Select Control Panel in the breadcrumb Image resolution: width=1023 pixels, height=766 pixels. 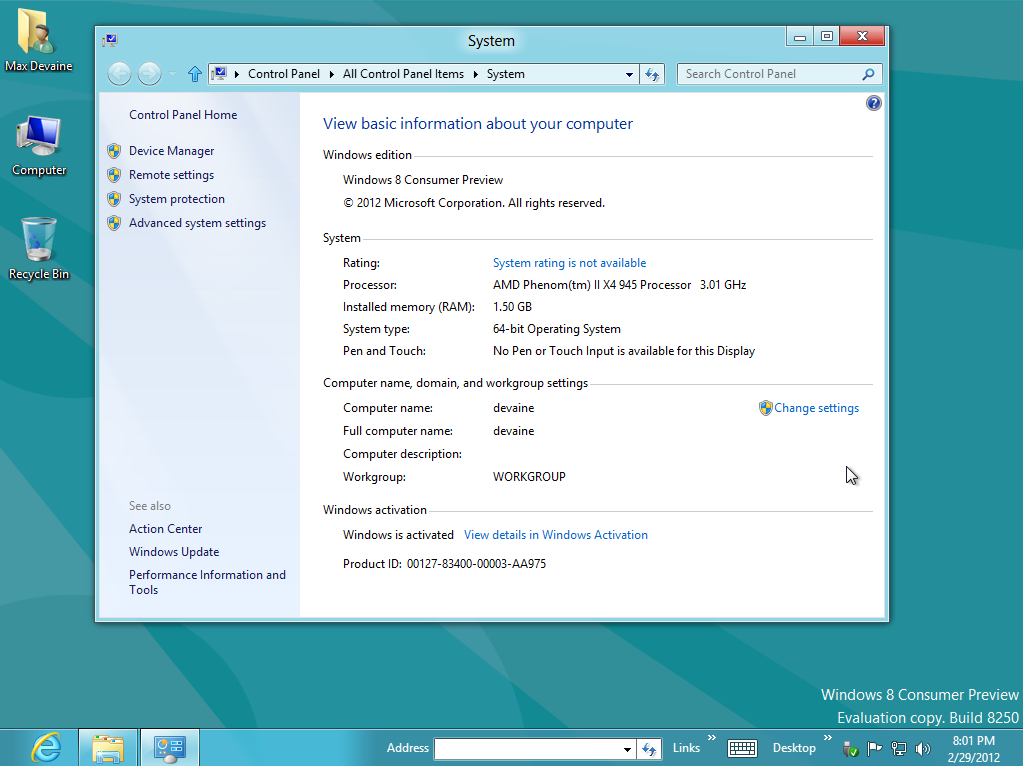(284, 74)
